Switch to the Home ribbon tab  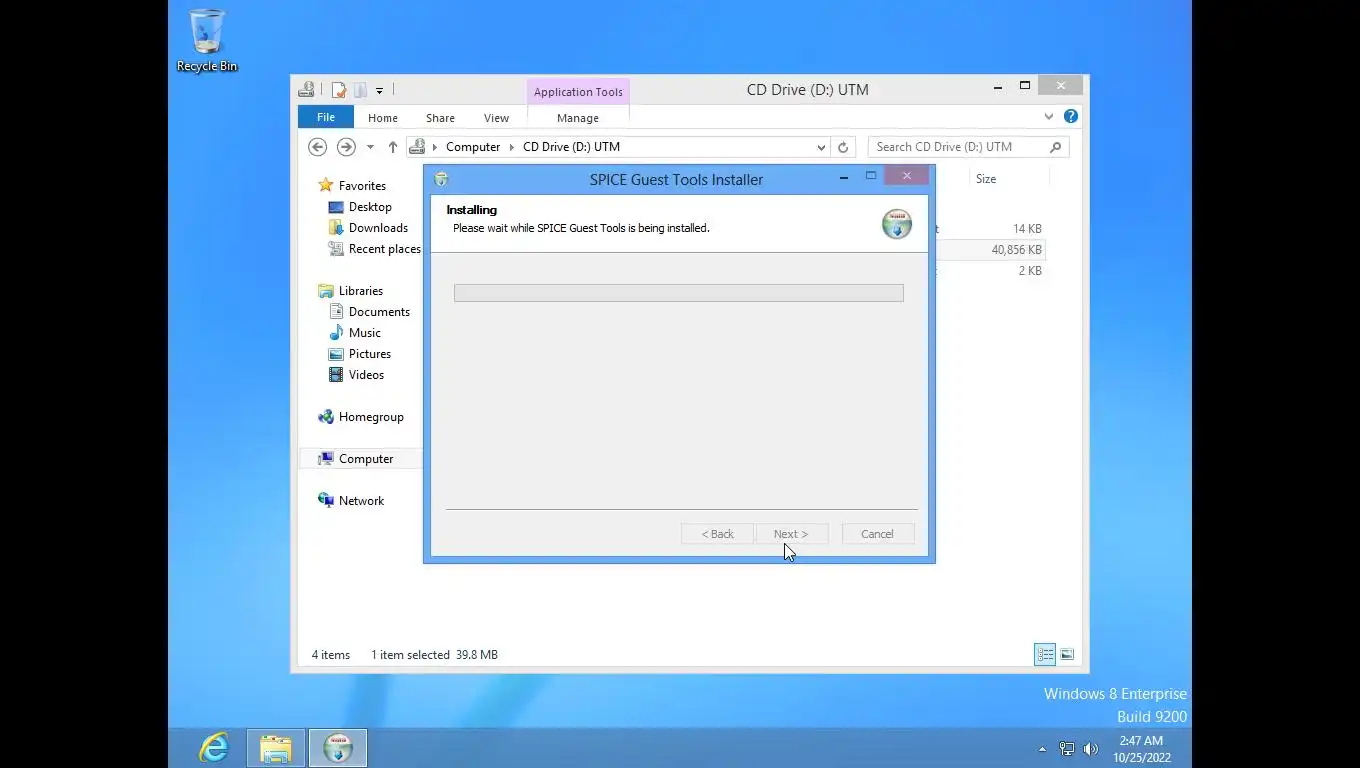[x=382, y=118]
